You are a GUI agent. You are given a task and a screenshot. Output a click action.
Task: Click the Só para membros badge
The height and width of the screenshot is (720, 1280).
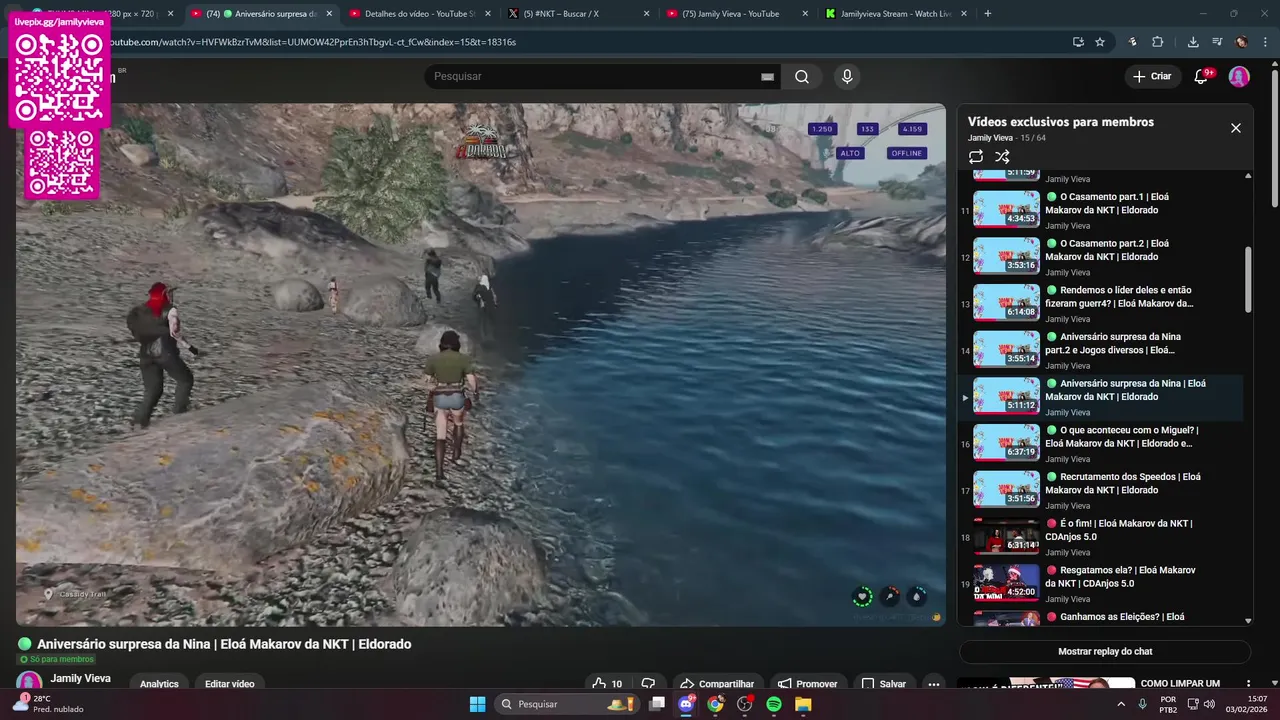pos(57,660)
